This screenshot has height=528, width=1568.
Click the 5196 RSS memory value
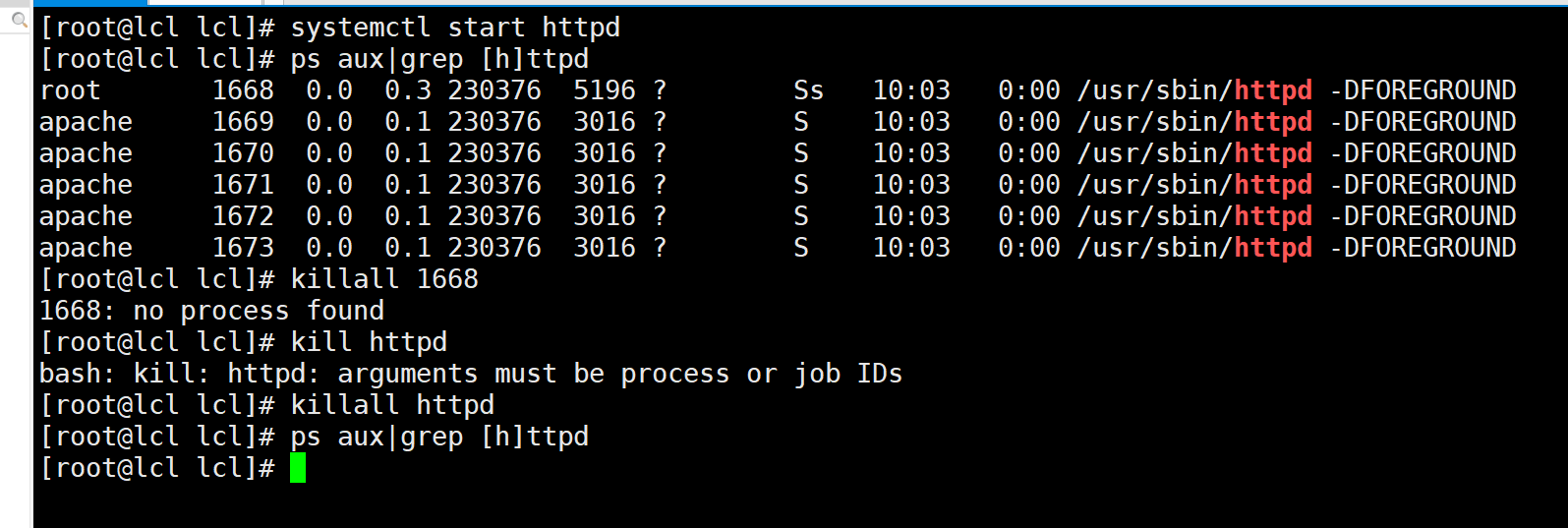click(605, 90)
